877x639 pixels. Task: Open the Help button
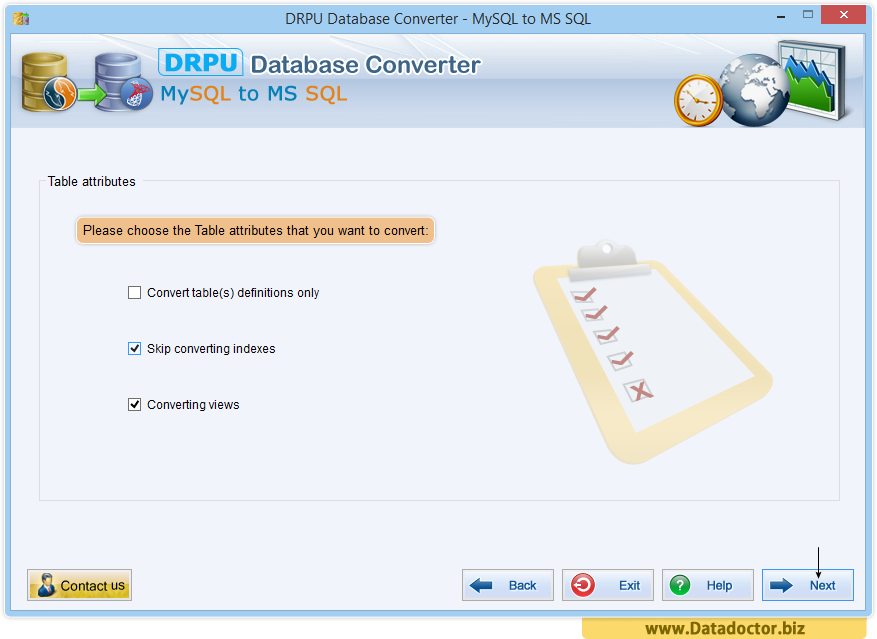point(708,585)
